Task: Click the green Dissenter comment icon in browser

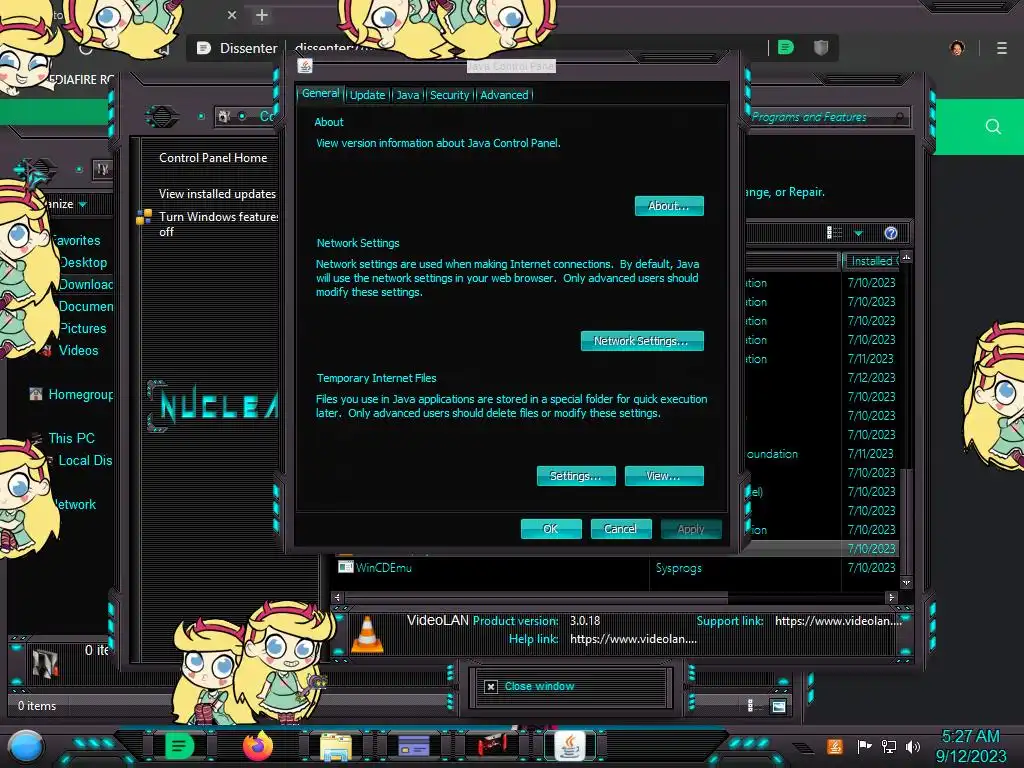Action: pos(786,47)
